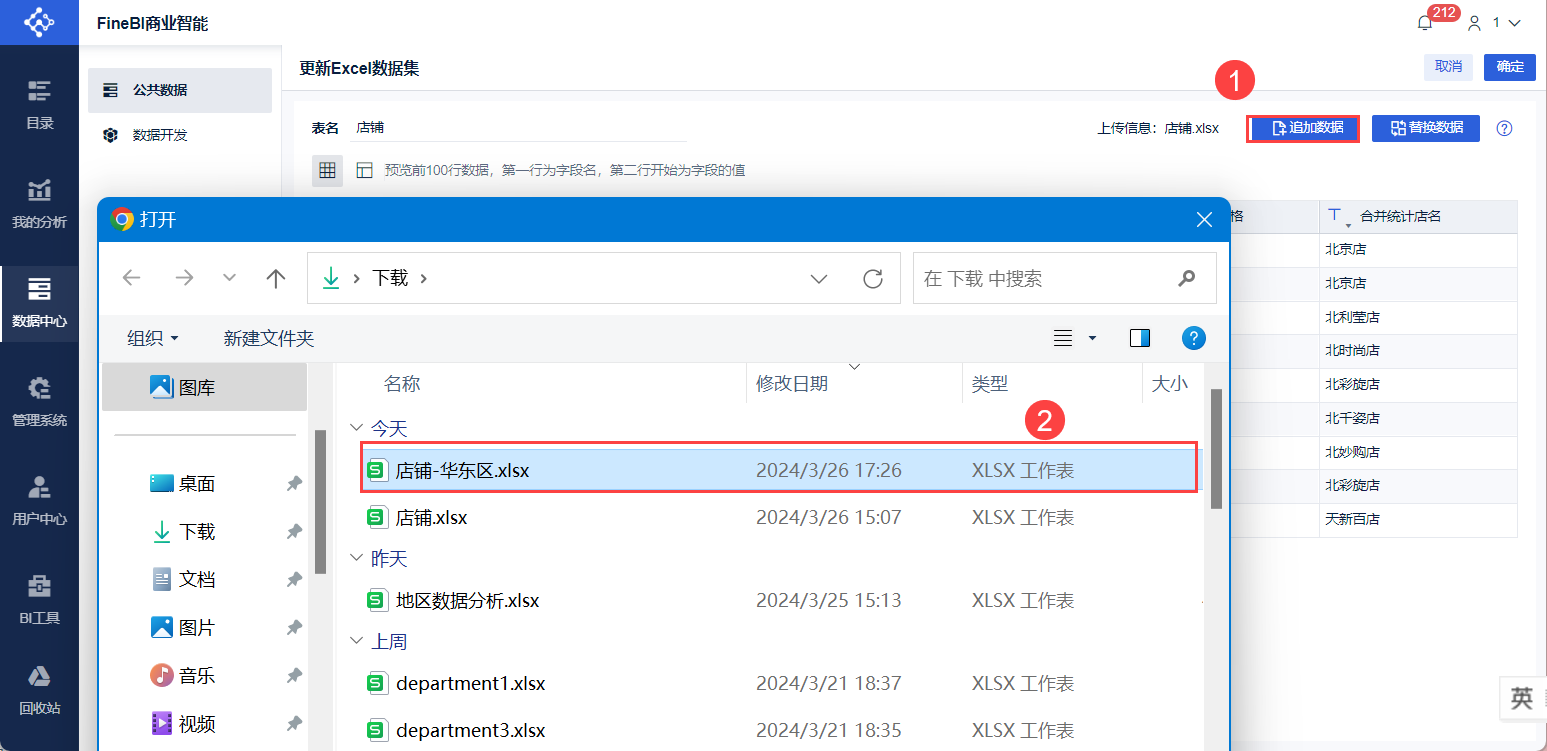The width and height of the screenshot is (1547, 751).
Task: Go forward in the file dialog
Action: click(x=184, y=278)
